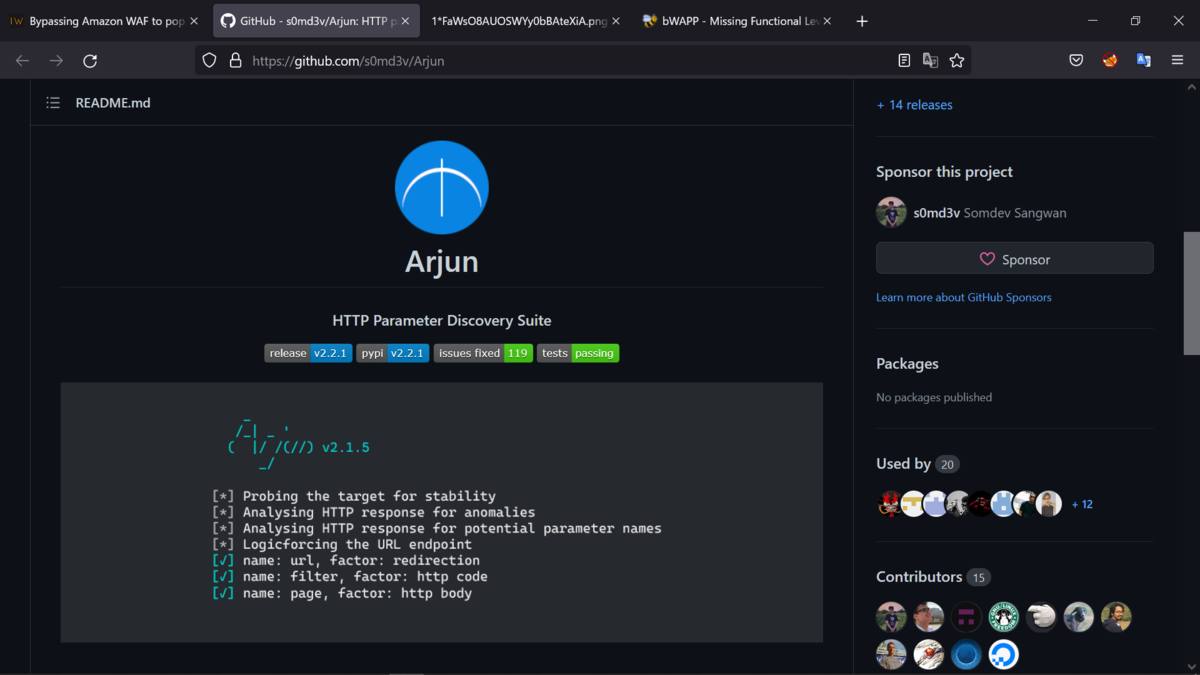
Task: Go back to the previous page
Action: coord(22,60)
